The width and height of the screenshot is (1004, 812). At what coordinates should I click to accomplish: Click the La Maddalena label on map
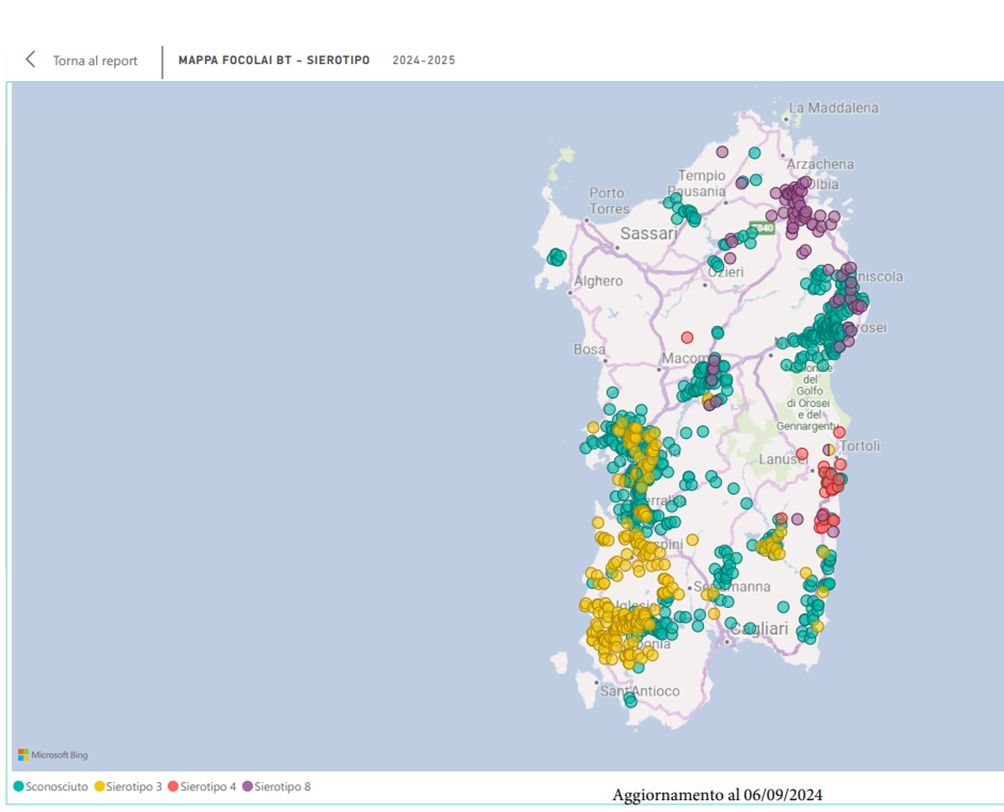point(833,108)
